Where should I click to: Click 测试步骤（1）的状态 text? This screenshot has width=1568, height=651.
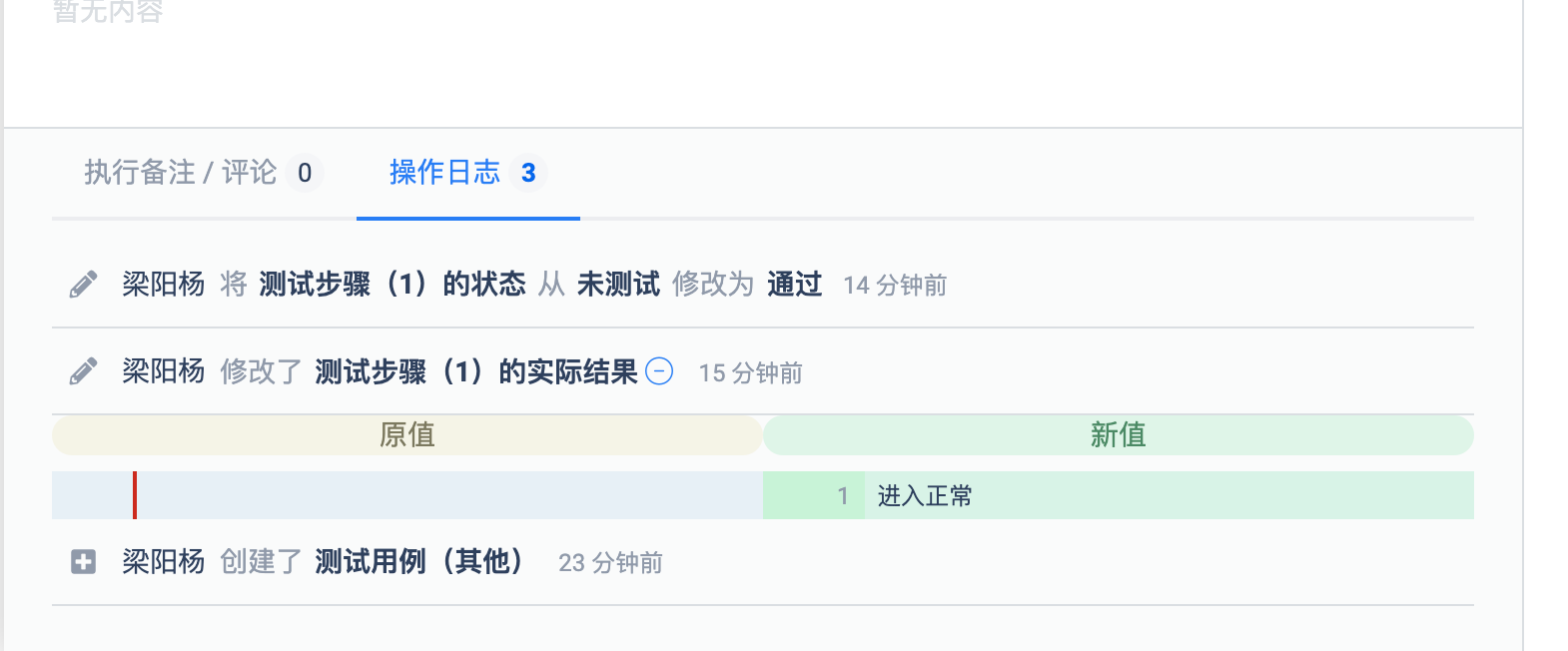(392, 285)
